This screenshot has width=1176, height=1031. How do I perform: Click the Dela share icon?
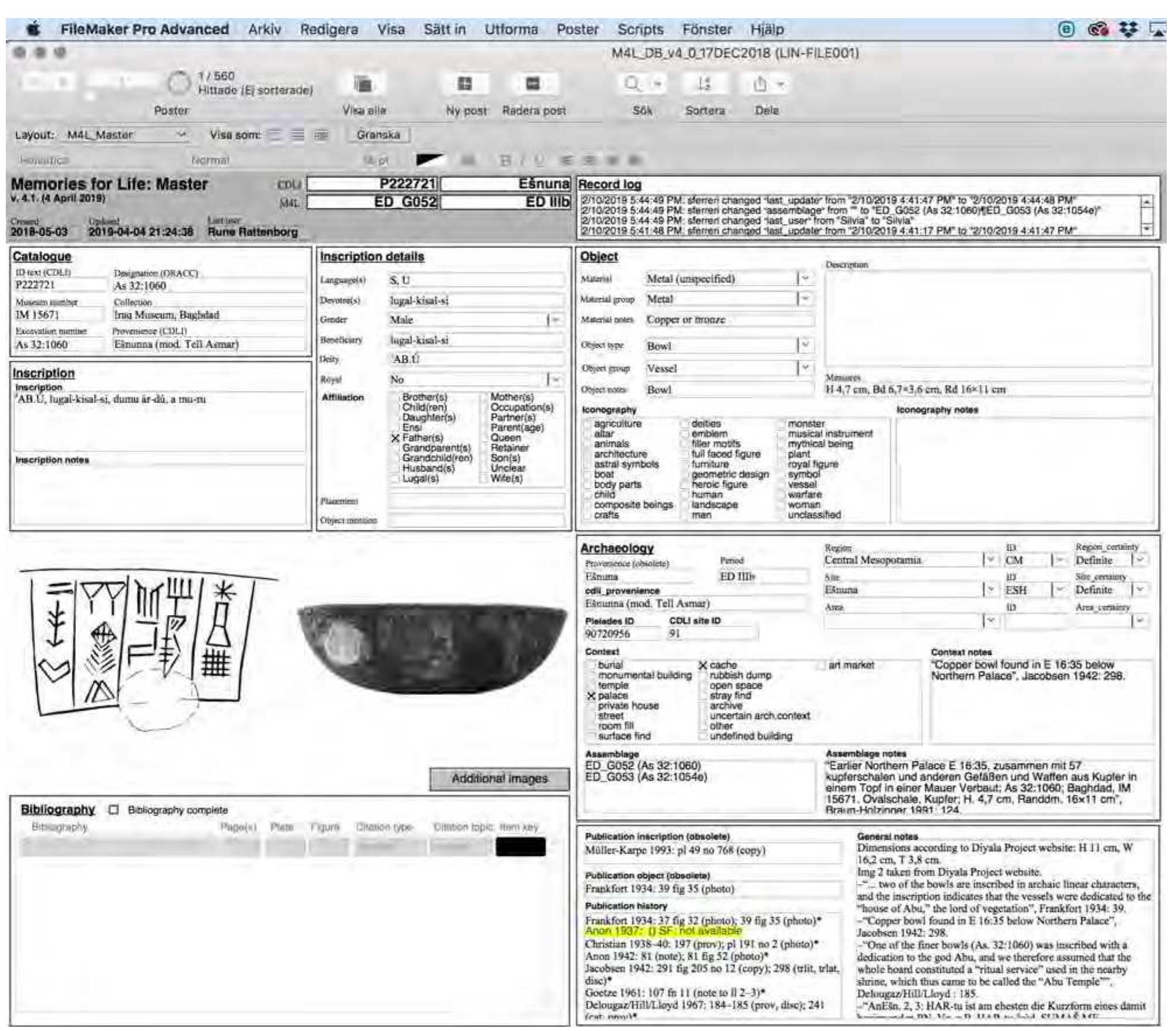(x=760, y=84)
